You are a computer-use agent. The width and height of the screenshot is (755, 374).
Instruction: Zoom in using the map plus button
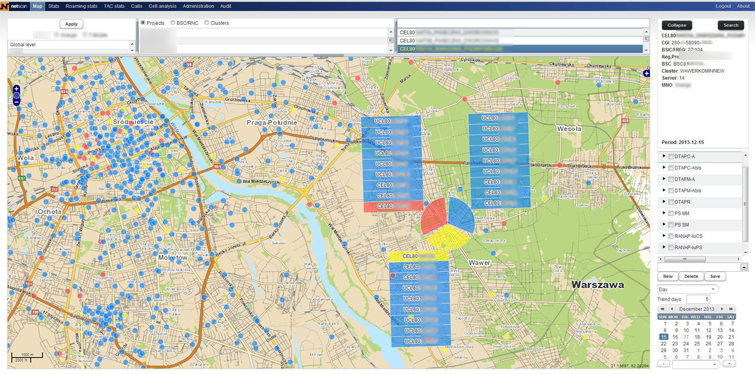tap(16, 89)
